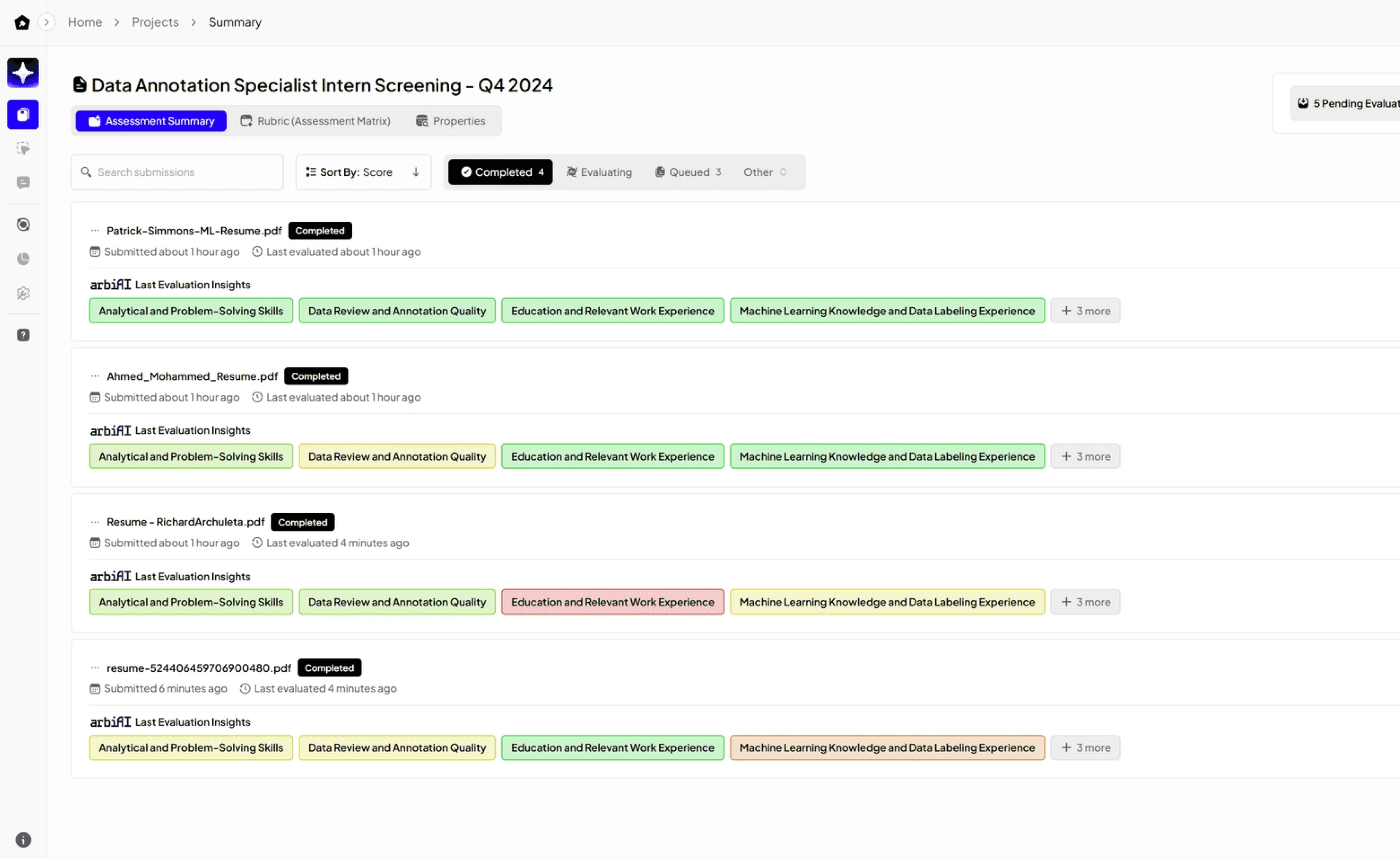Image resolution: width=1400 pixels, height=859 pixels.
Task: Open Ahmed_Mohammed_Resume.pdf submission
Action: (192, 376)
